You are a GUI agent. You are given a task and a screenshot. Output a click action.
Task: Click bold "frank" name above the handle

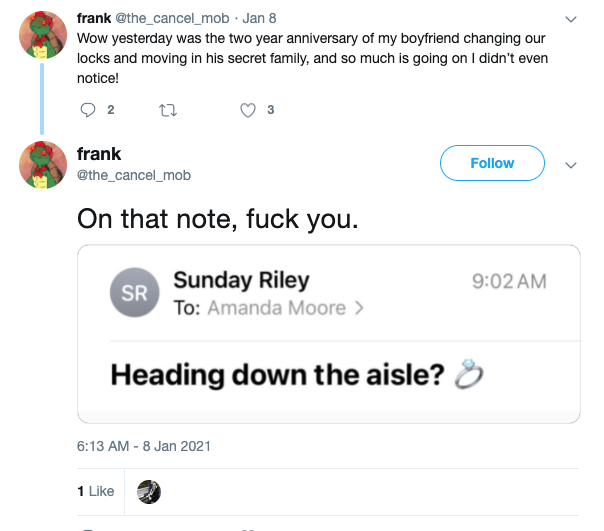(99, 154)
